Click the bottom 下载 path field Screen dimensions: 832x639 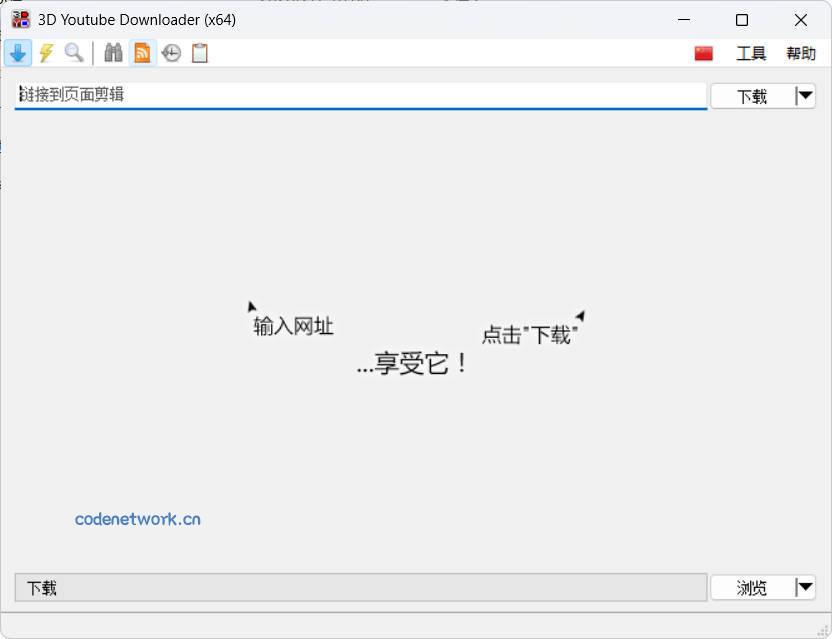[x=360, y=588]
